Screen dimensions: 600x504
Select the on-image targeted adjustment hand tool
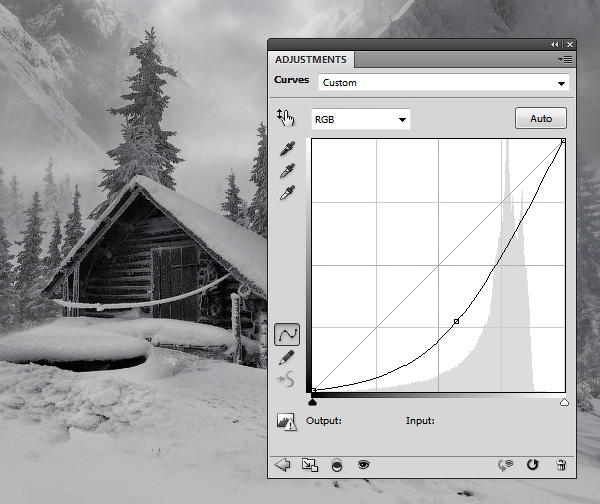coord(286,117)
